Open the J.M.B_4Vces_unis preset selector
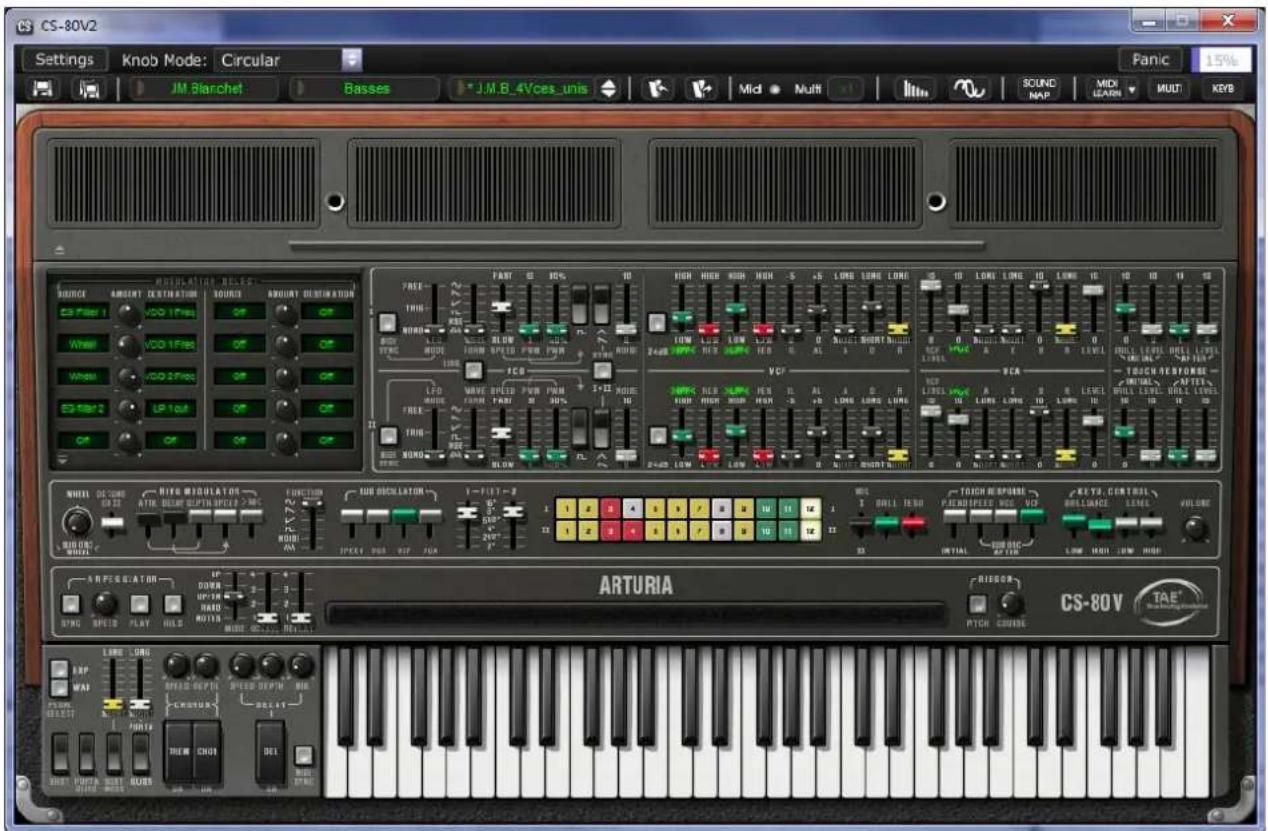This screenshot has height=831, width=1268. (x=525, y=88)
